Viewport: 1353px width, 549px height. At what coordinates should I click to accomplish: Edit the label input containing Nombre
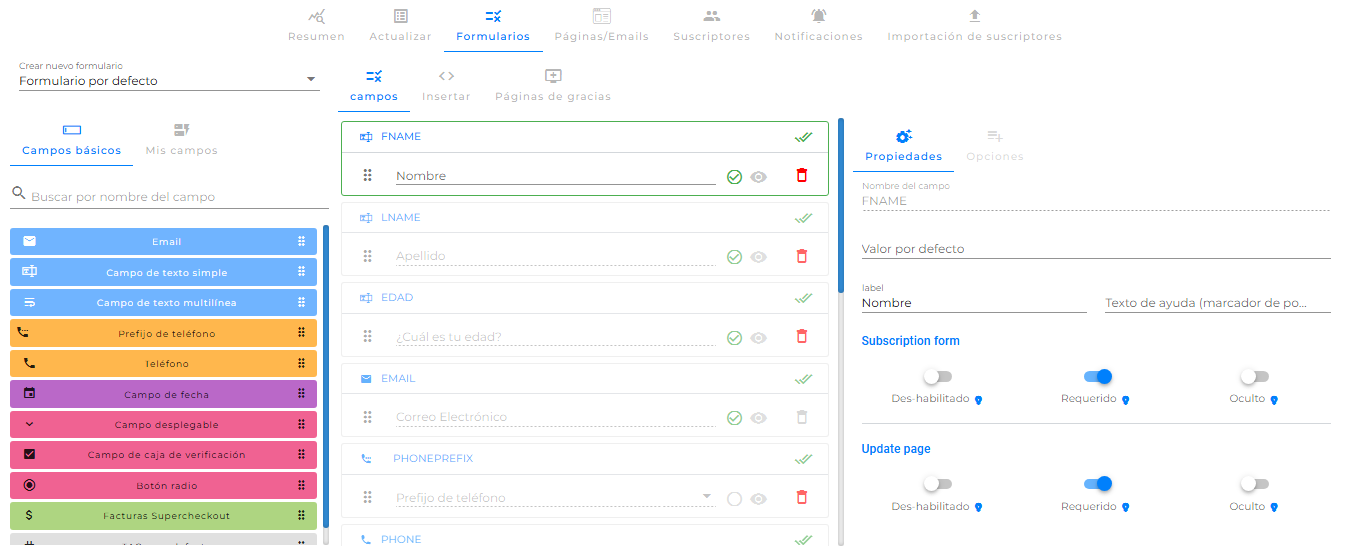(x=974, y=303)
